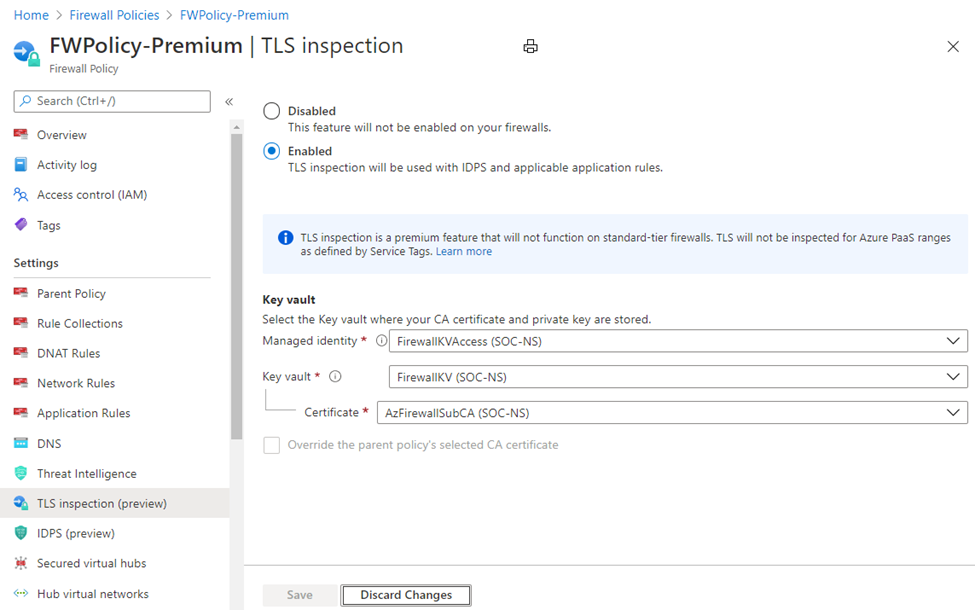Go to Network Rules settings

click(75, 383)
